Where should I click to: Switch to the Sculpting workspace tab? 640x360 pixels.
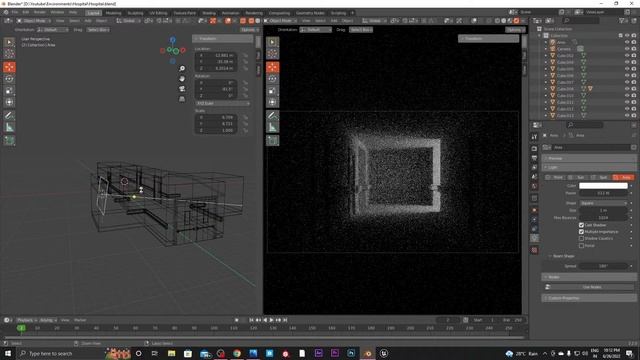(x=135, y=13)
